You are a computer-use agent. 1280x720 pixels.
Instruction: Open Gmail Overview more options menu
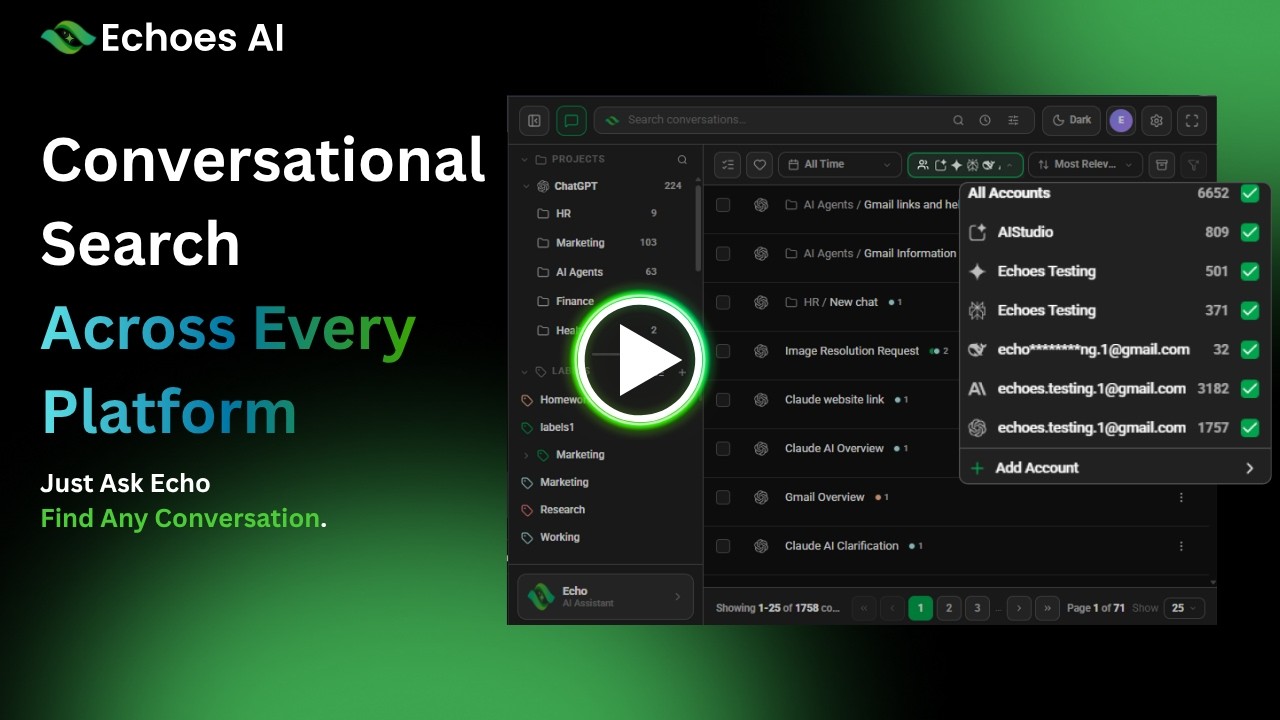(1181, 497)
